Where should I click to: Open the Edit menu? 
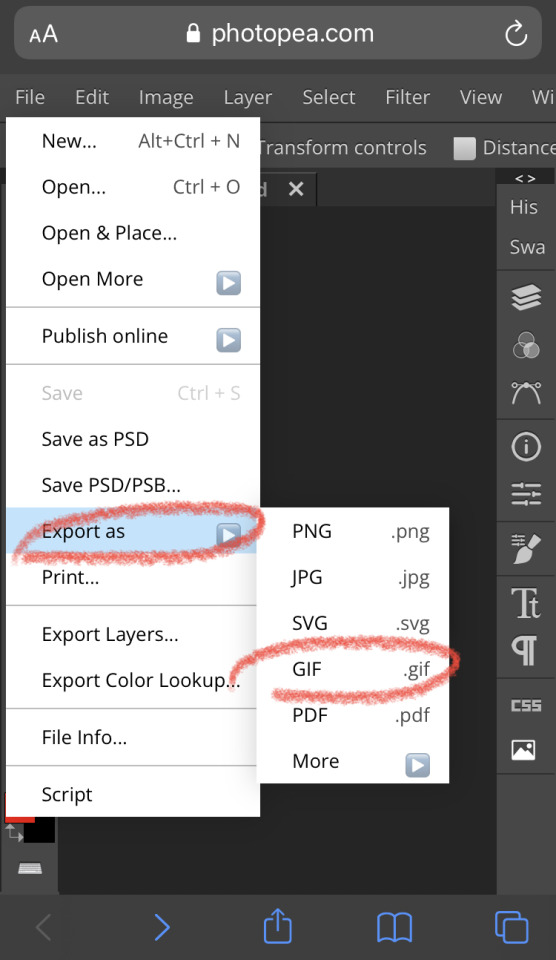[92, 97]
